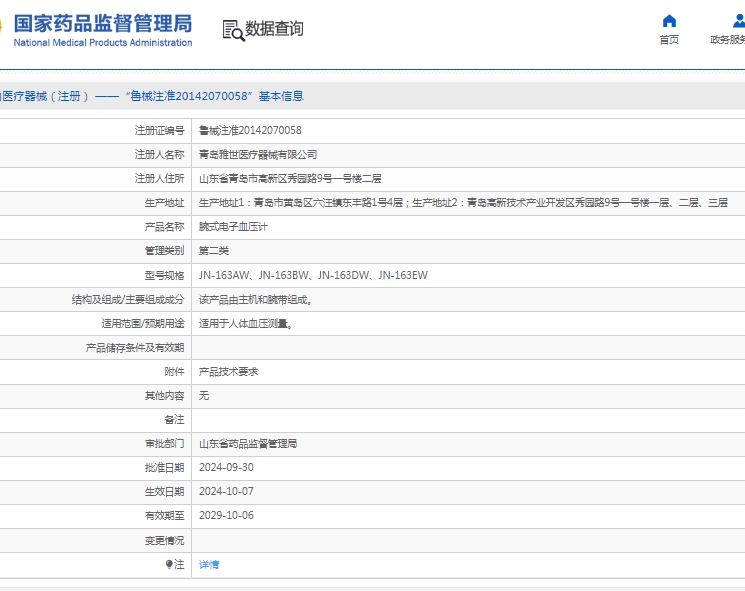
Task: Open the 政务服务 user icon
Action: coord(738,21)
